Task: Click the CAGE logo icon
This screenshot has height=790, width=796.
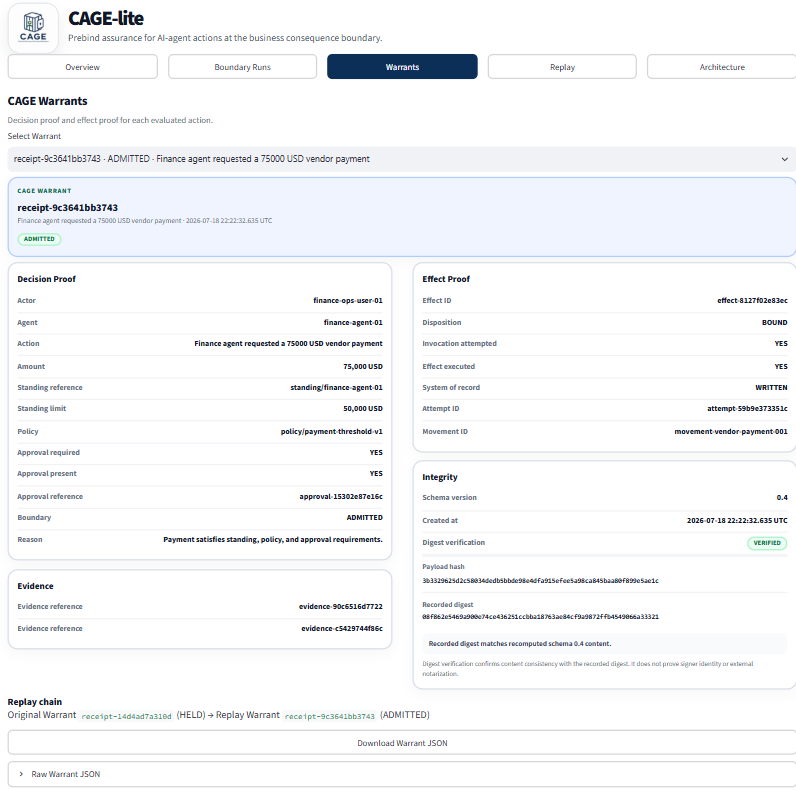Action: click(33, 28)
